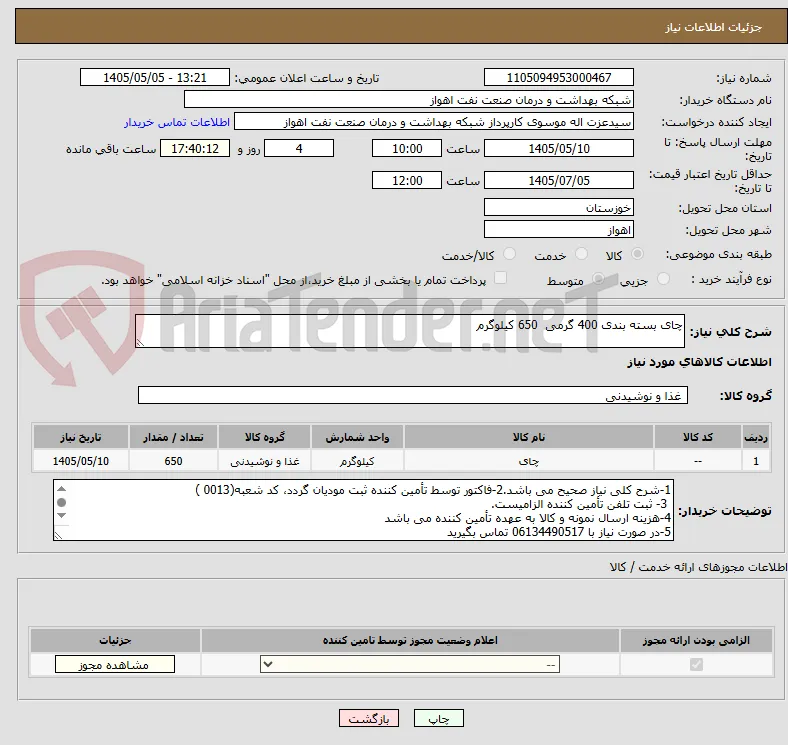Image resolution: width=788 pixels, height=745 pixels.
Task: Click remaining time field 17:40:12
Action: 195,148
